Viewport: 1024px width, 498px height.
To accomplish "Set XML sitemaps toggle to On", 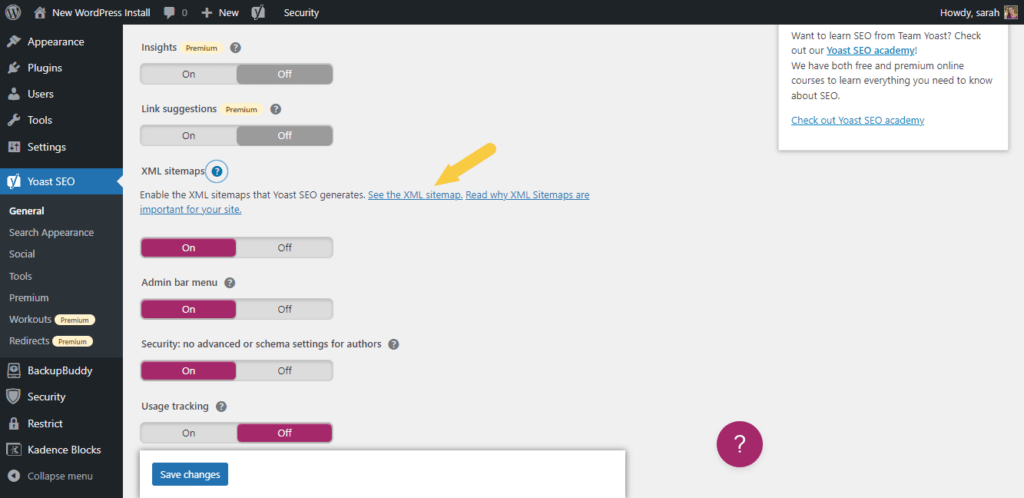I will (189, 247).
